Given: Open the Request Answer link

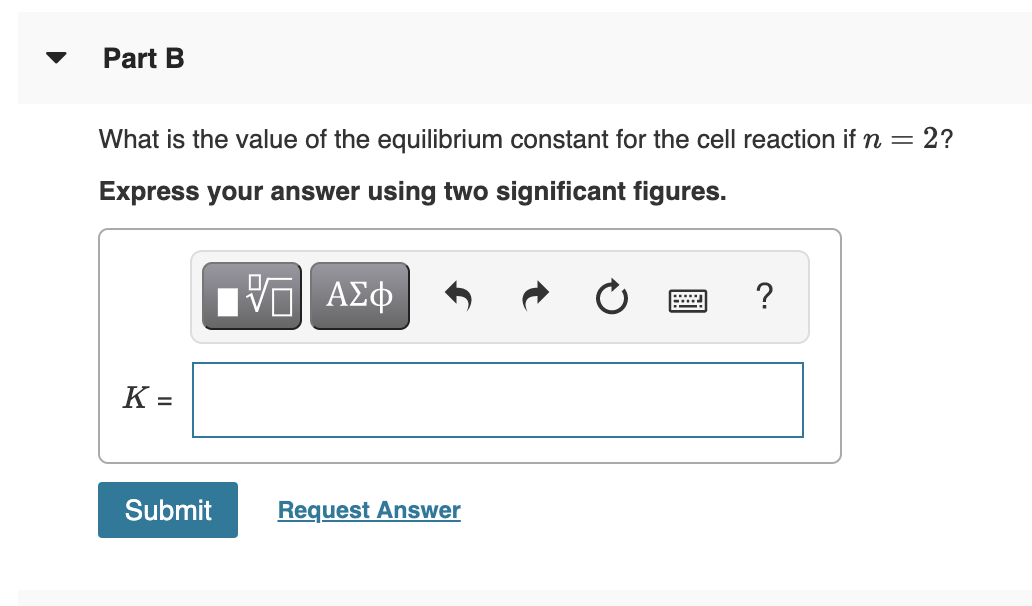Looking at the screenshot, I should 368,510.
